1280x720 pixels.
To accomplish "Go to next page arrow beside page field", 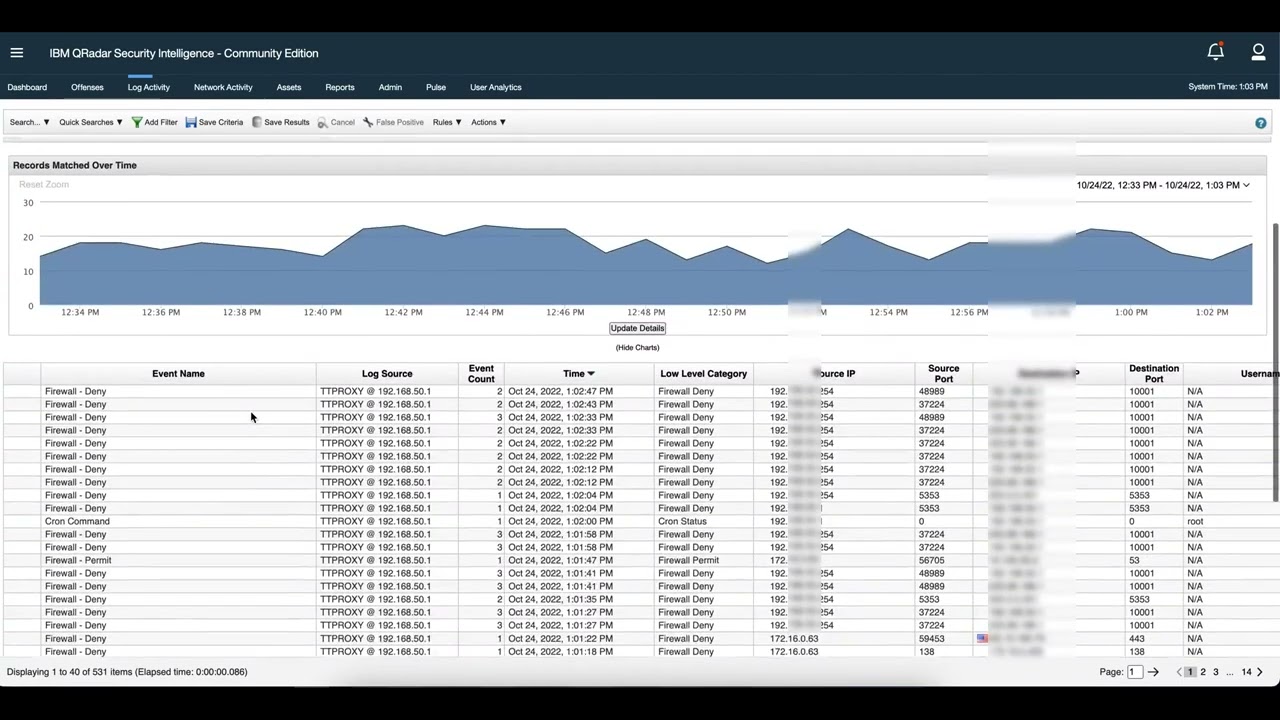I will click(x=1153, y=672).
